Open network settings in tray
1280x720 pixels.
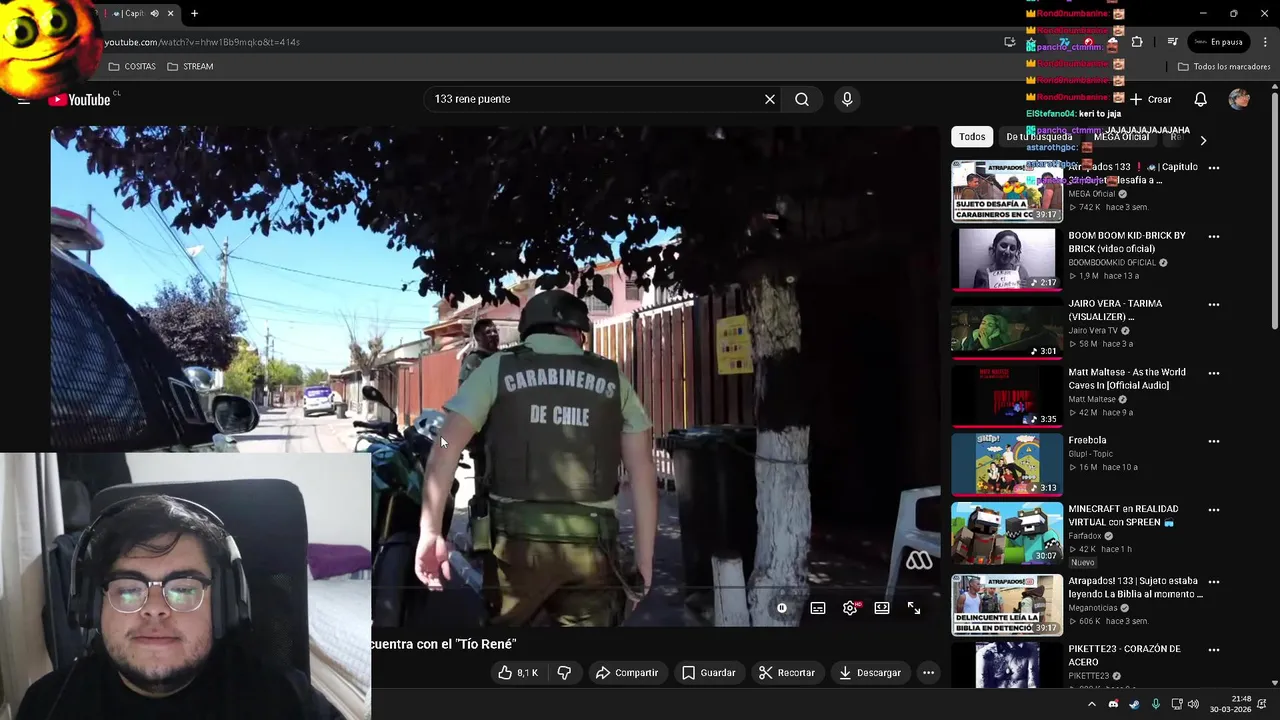pyautogui.click(x=1177, y=704)
